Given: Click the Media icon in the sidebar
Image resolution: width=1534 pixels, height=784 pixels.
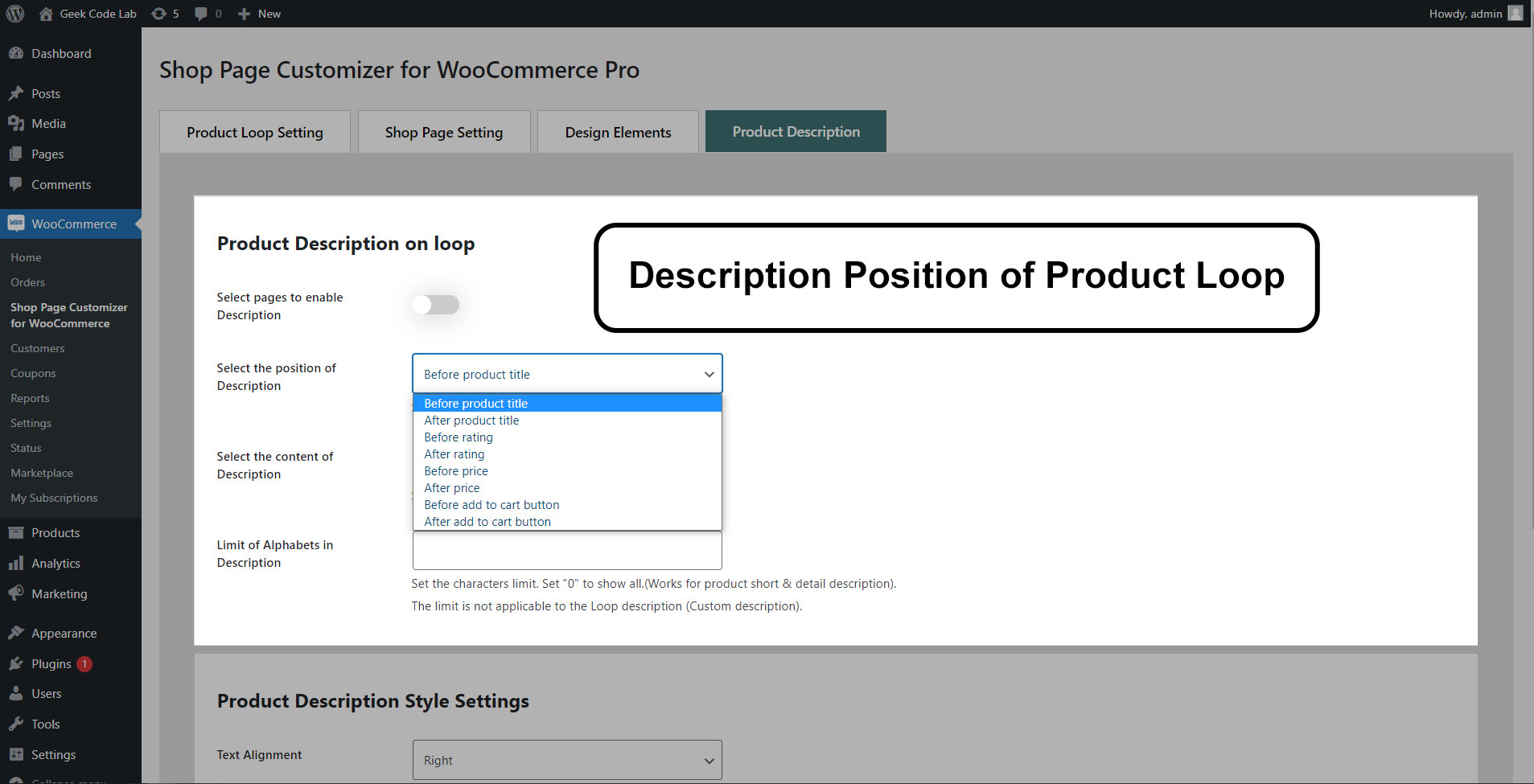Looking at the screenshot, I should point(16,123).
